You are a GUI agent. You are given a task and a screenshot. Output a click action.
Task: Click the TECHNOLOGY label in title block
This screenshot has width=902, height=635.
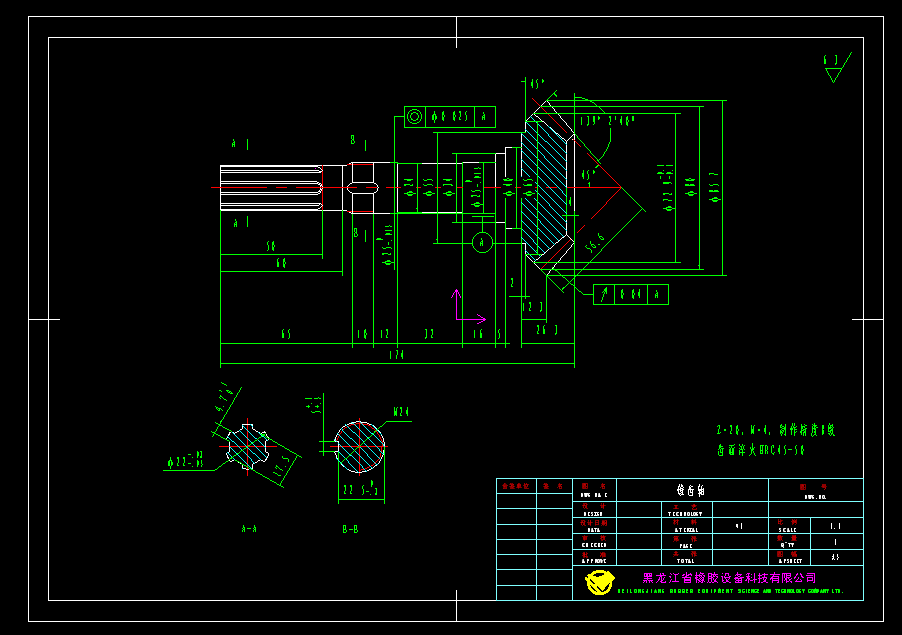point(685,514)
